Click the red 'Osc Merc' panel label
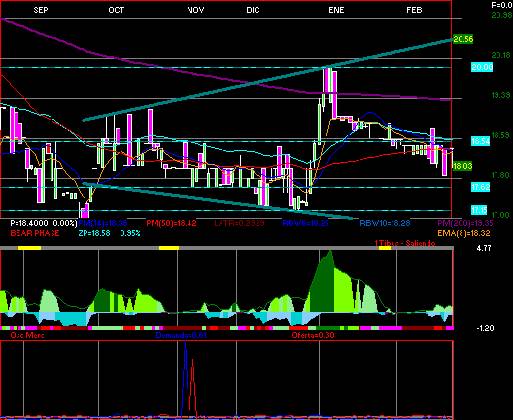Viewport: 513px width, 420px height. 27,335
